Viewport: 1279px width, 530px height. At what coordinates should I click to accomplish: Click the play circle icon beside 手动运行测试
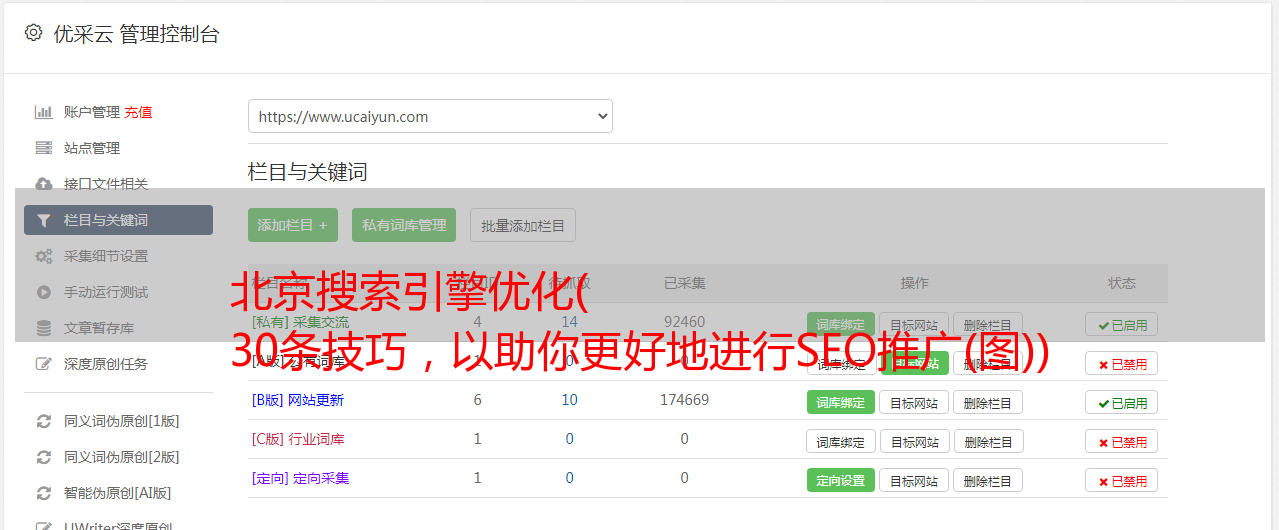coord(44,292)
